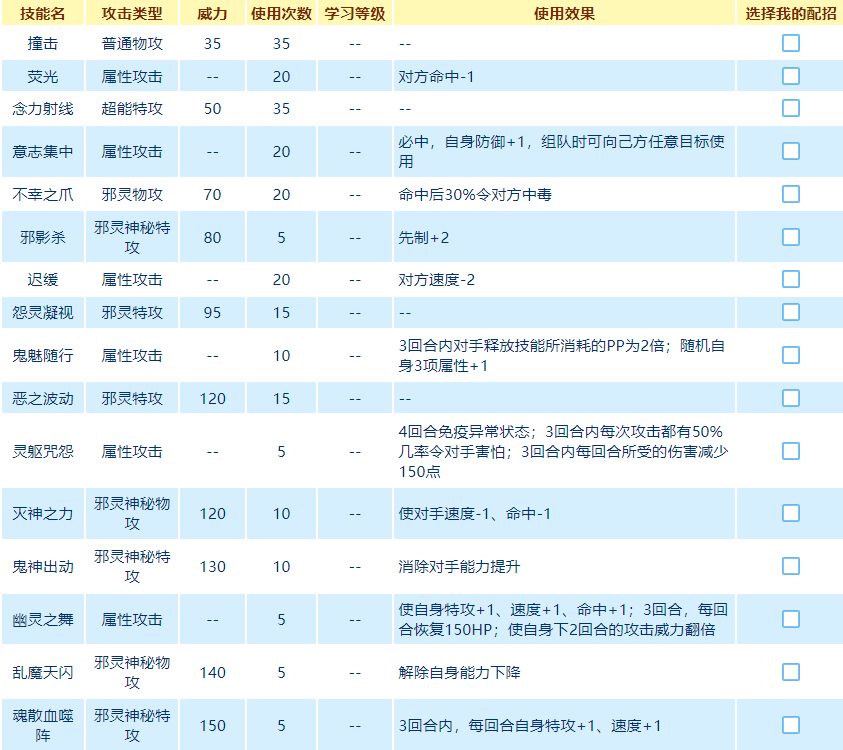Click the 使用次数 column header

[x=281, y=13]
